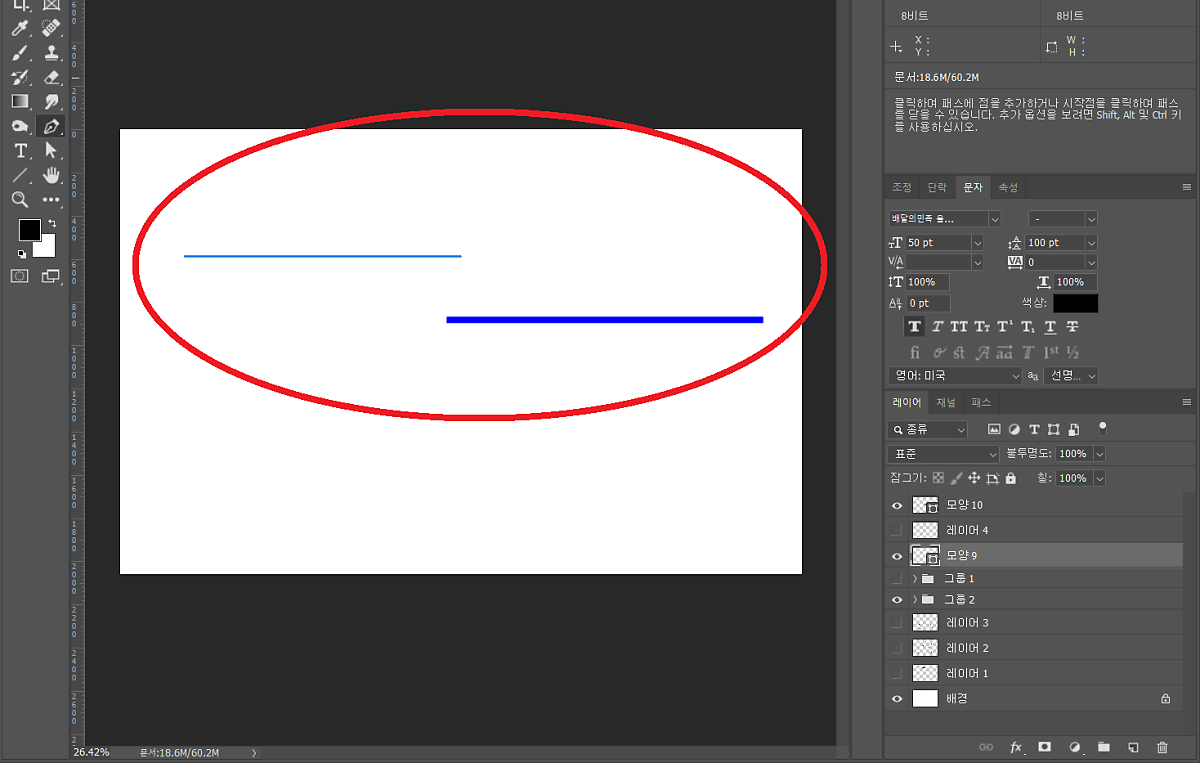Show the 레이어 4 layer
The width and height of the screenshot is (1200, 763).
897,530
